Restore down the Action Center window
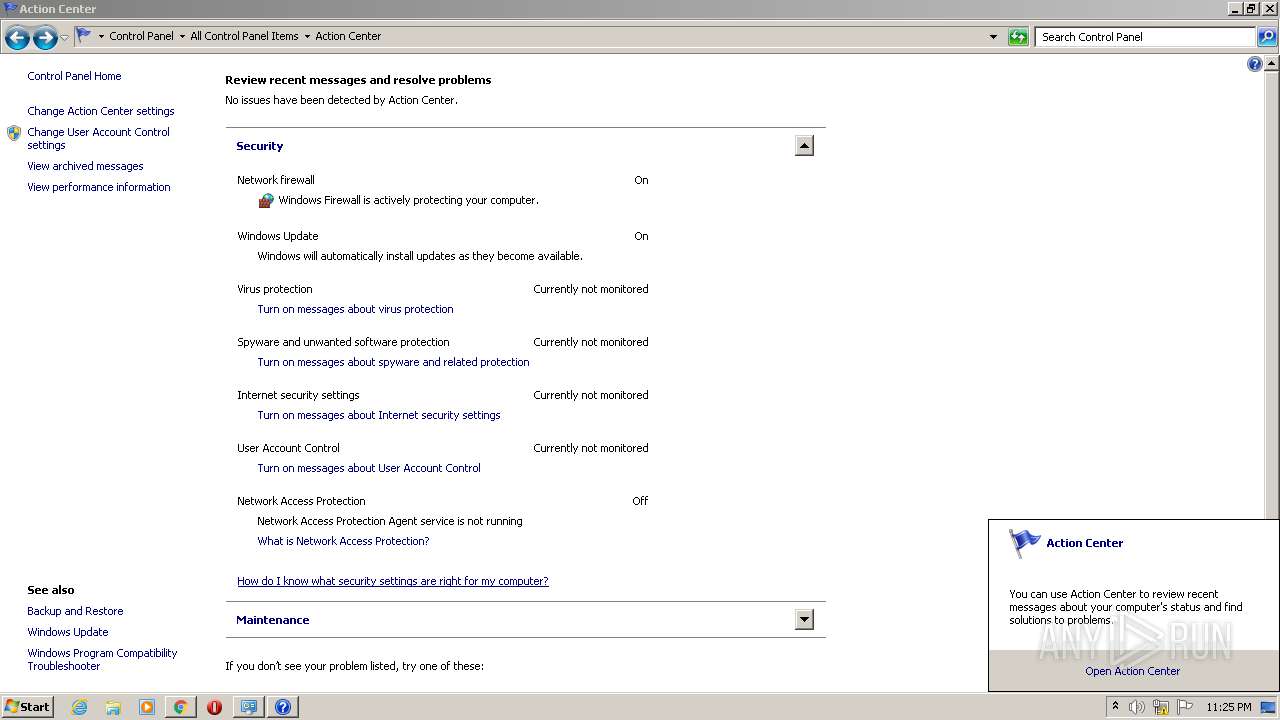This screenshot has width=1280, height=720. pyautogui.click(x=1251, y=8)
